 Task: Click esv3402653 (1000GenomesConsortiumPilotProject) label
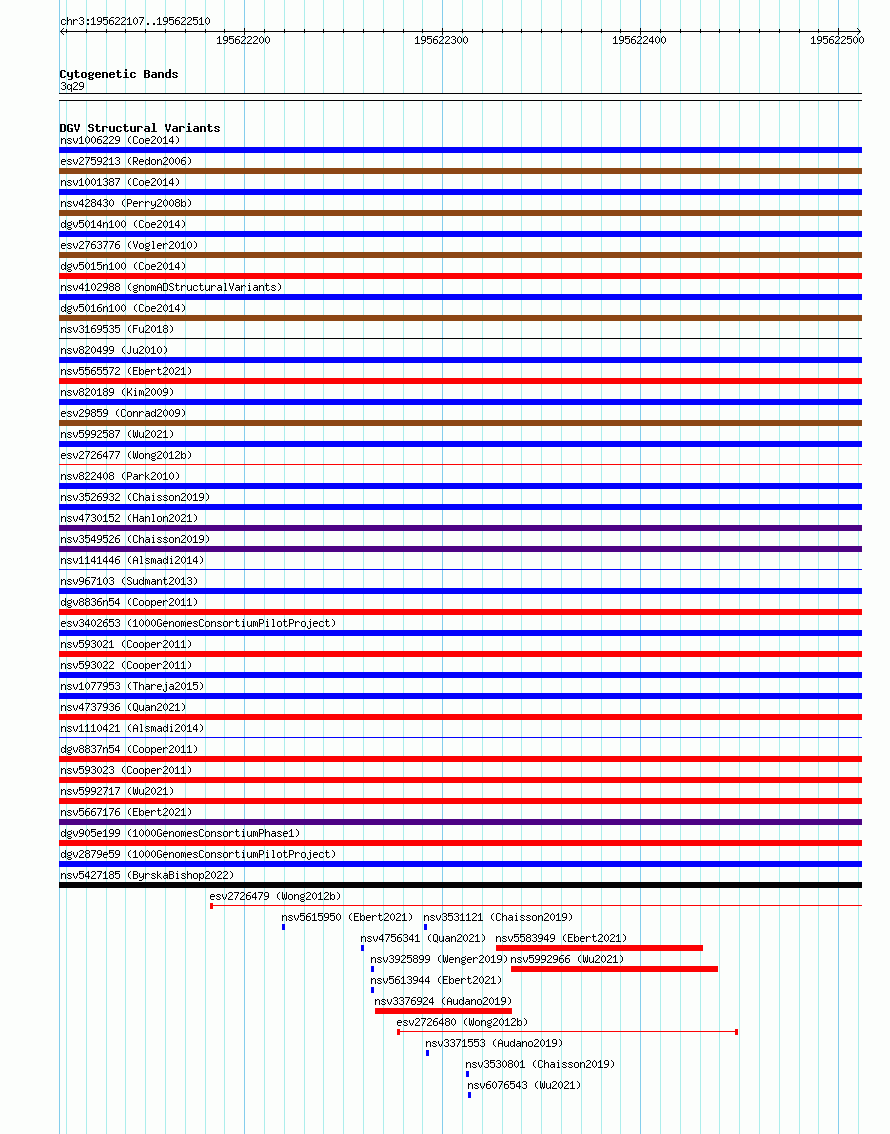[x=198, y=623]
